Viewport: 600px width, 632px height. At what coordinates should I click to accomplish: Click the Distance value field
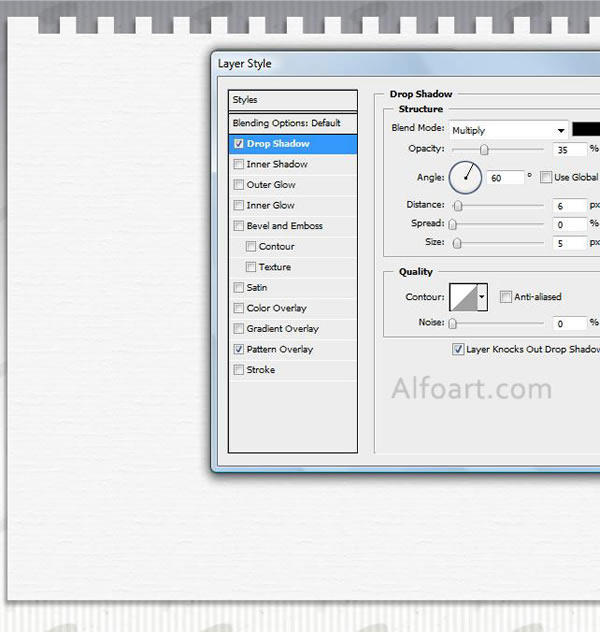(569, 206)
